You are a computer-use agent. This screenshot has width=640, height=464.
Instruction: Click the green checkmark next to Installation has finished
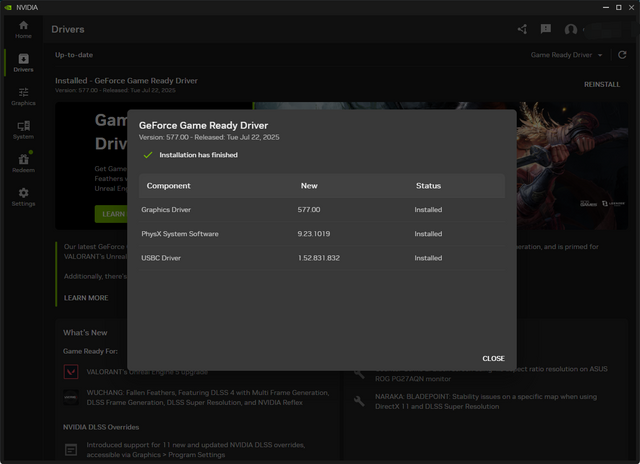pyautogui.click(x=148, y=155)
